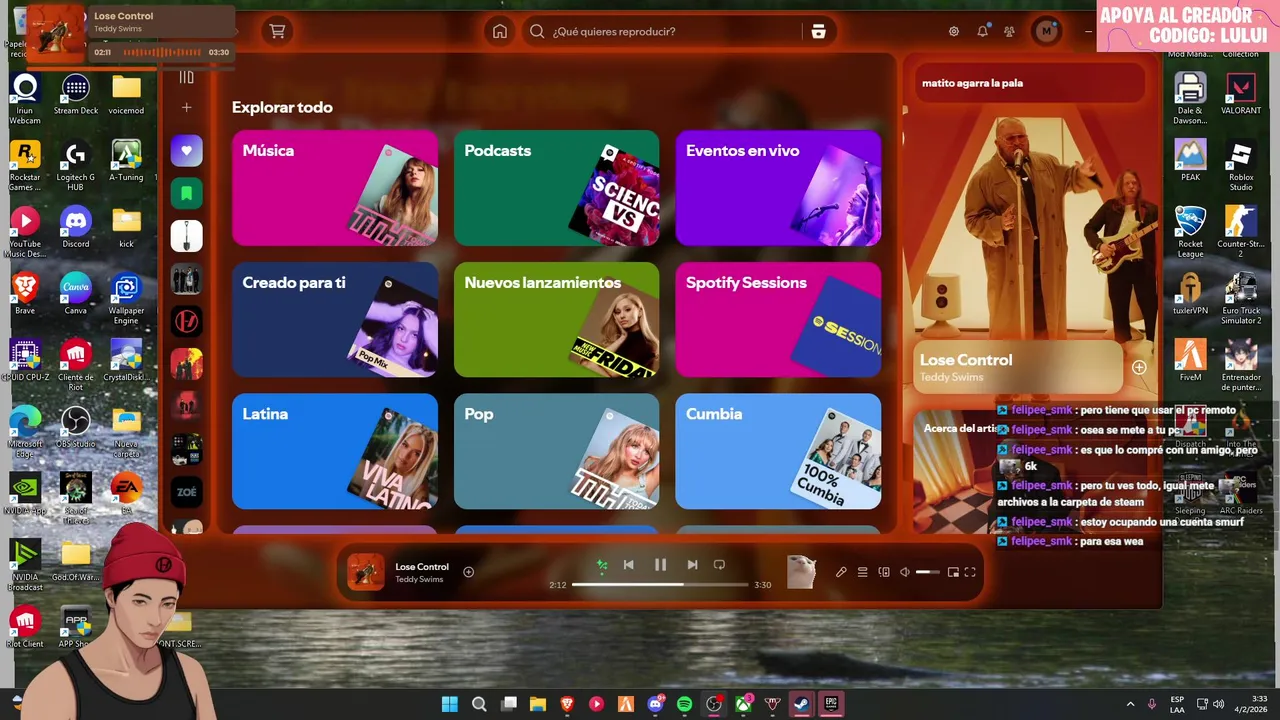This screenshot has width=1280, height=720.
Task: Open the browse icon in search bar
Action: pos(818,31)
